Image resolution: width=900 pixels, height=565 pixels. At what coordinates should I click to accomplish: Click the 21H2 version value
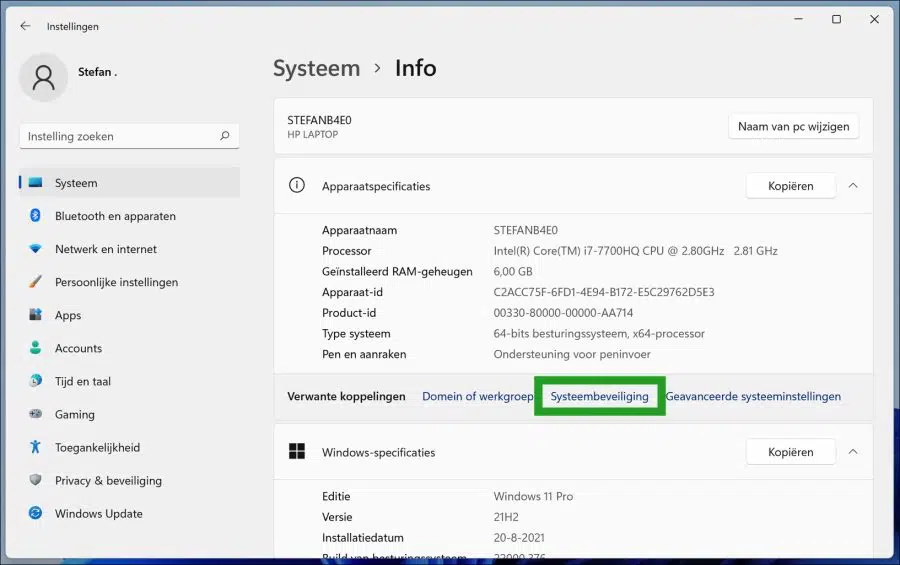pyautogui.click(x=506, y=517)
